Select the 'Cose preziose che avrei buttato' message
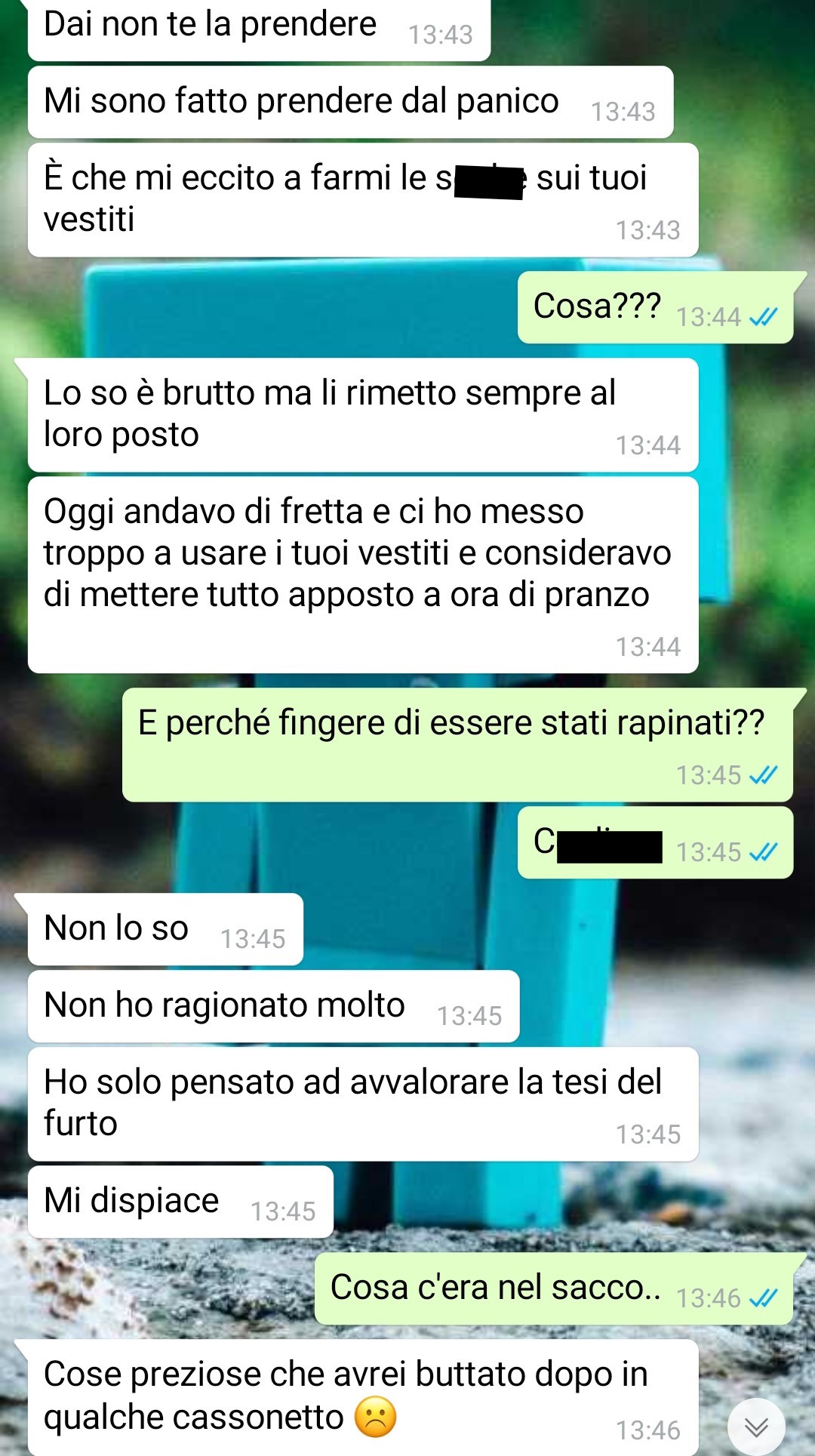The image size is (815, 1456). (x=363, y=1398)
